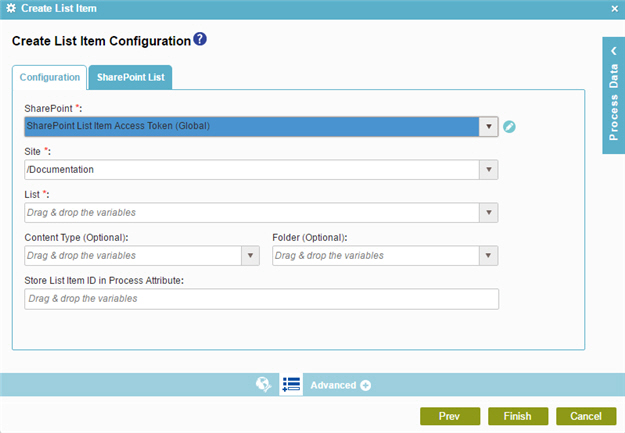Image resolution: width=625 pixels, height=433 pixels.
Task: Select the list view icon in bottom bar
Action: (x=291, y=385)
